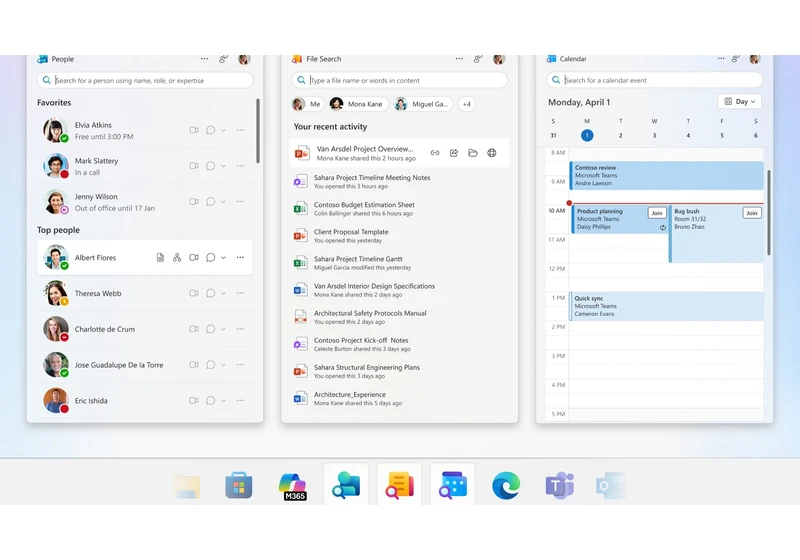
Task: Open Sahara Project Timeline Meeting Notes
Action: (399, 182)
